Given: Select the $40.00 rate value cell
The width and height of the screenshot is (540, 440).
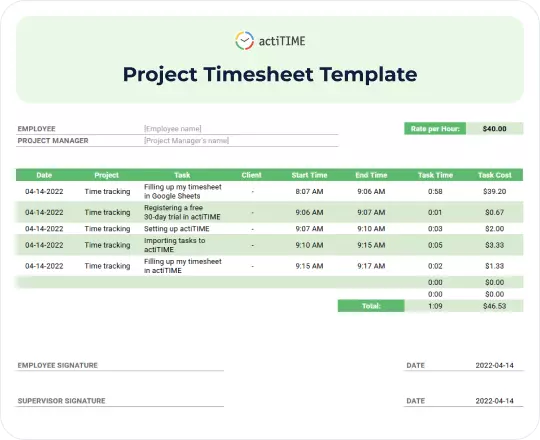Looking at the screenshot, I should click(x=495, y=129).
